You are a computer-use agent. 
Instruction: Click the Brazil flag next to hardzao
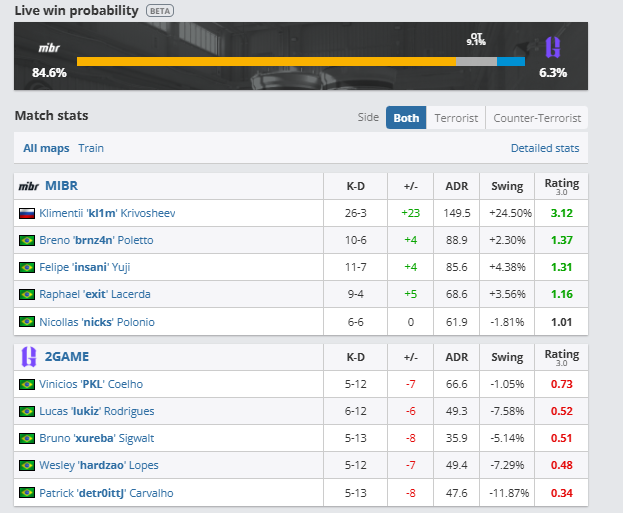point(27,465)
